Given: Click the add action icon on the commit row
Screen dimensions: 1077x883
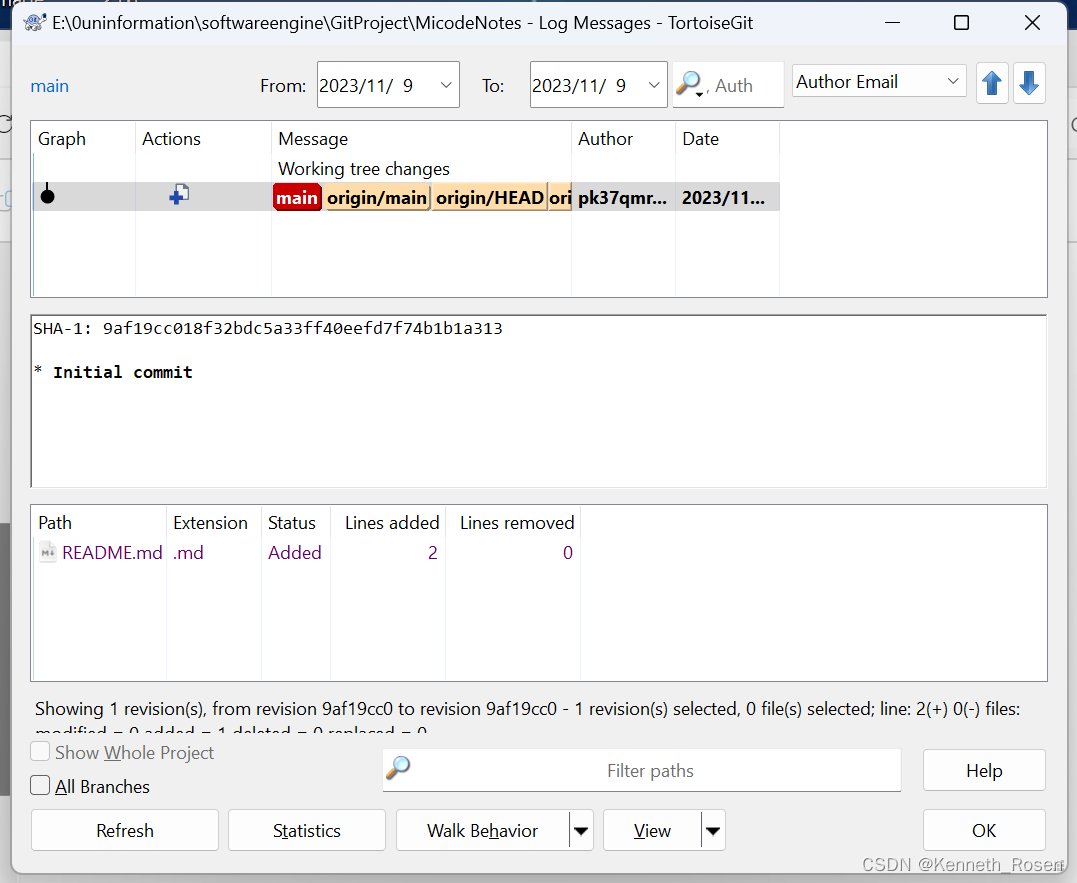Looking at the screenshot, I should (x=178, y=196).
